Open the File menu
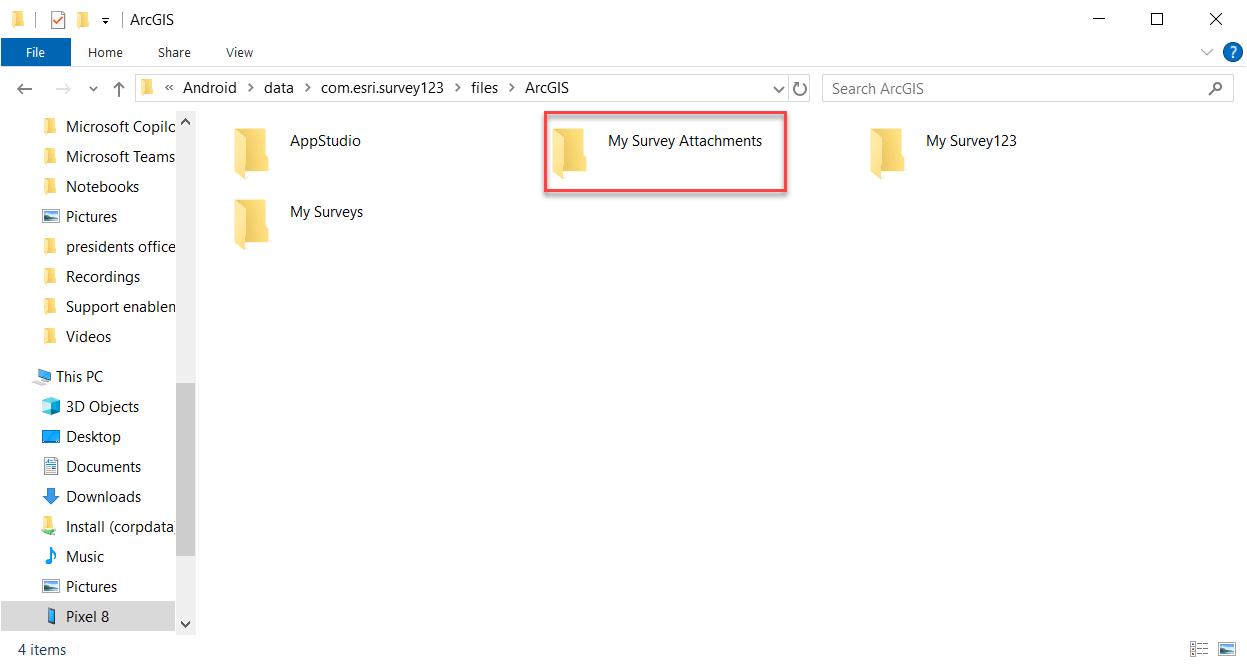The width and height of the screenshot is (1247, 665). click(x=35, y=53)
